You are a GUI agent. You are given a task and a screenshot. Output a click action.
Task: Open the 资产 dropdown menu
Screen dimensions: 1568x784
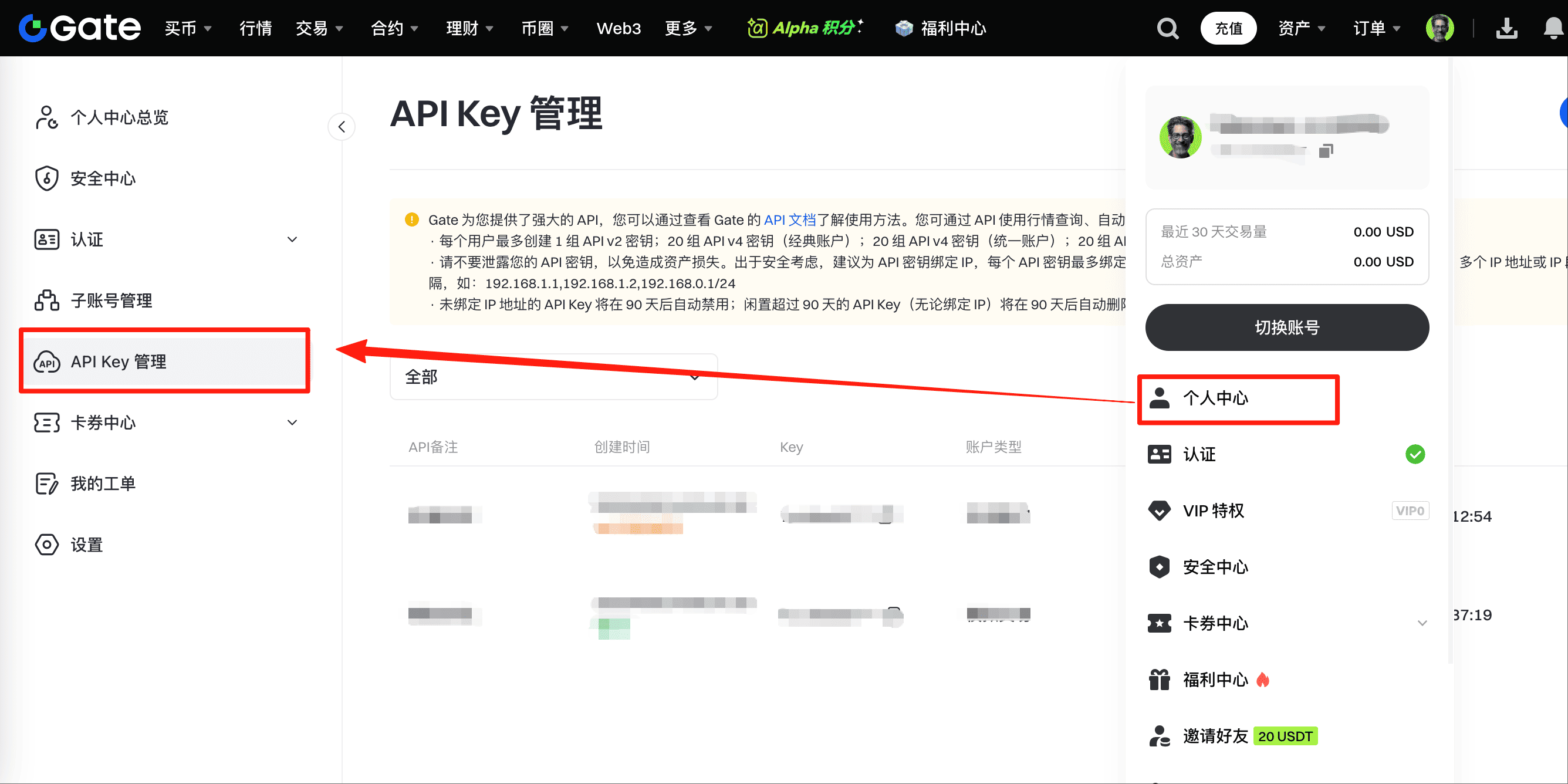coord(1302,29)
